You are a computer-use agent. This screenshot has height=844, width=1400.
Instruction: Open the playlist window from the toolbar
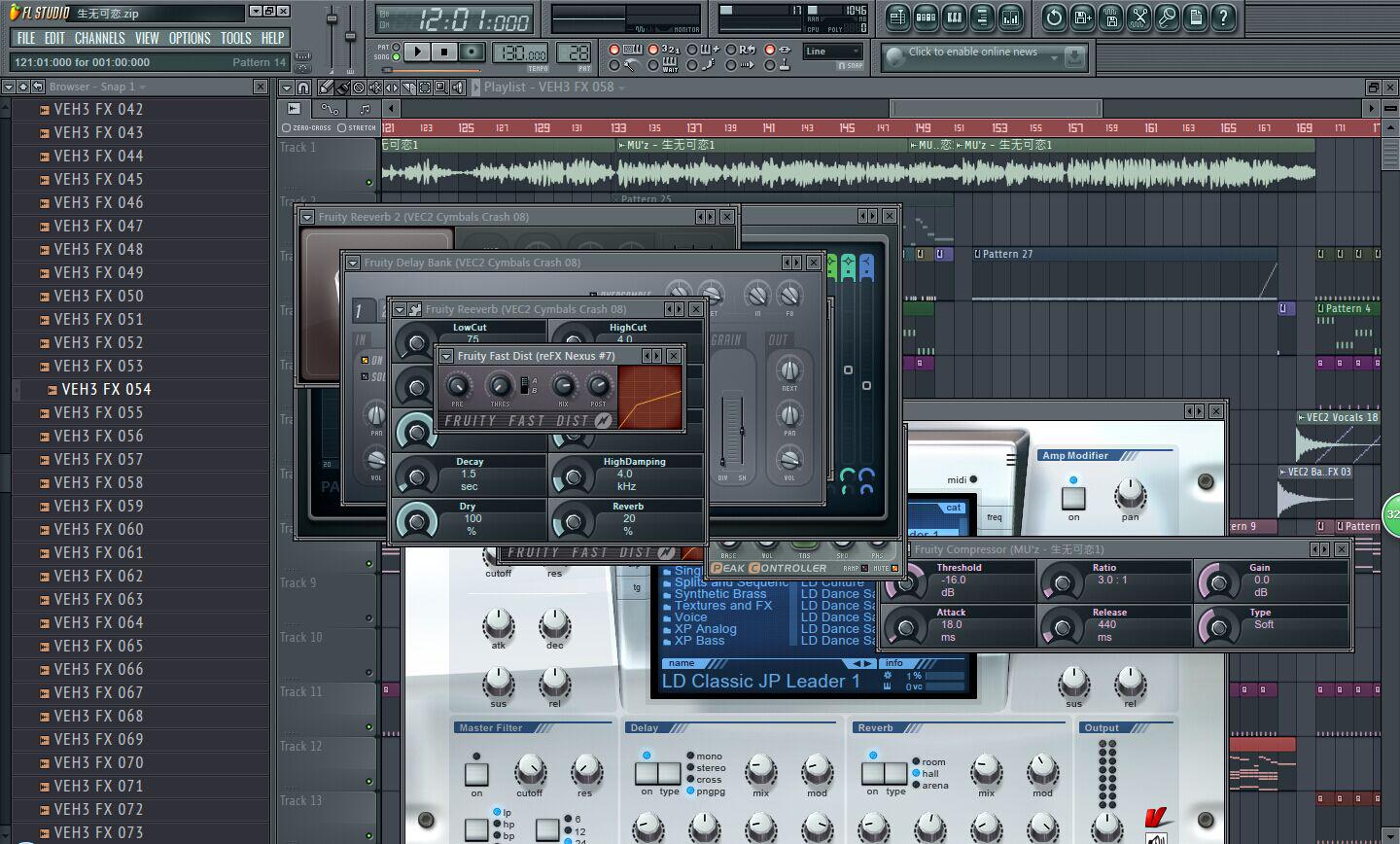coord(897,17)
